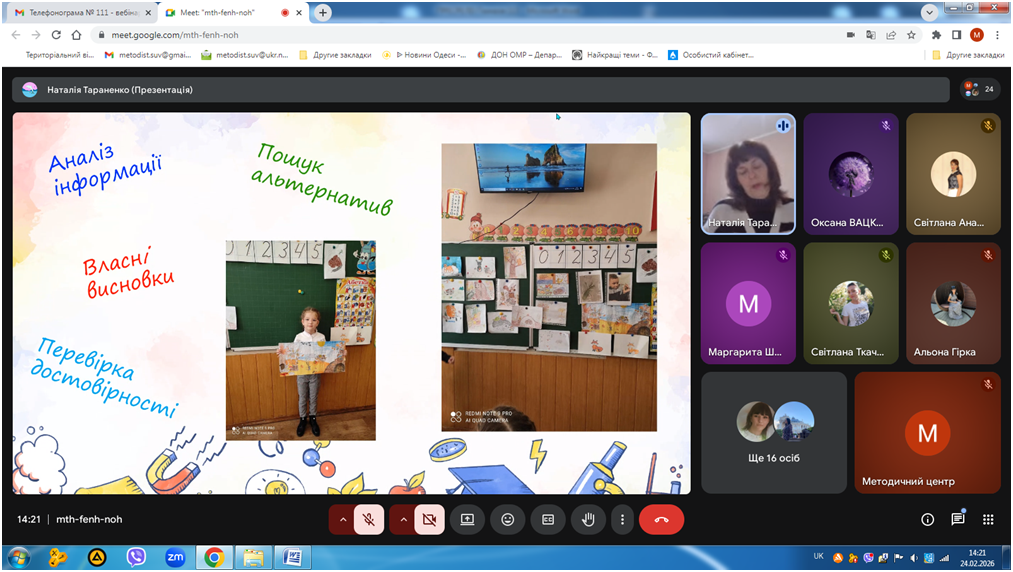Leave the call with red hang-up button
The width and height of the screenshot is (1013, 572).
point(661,520)
